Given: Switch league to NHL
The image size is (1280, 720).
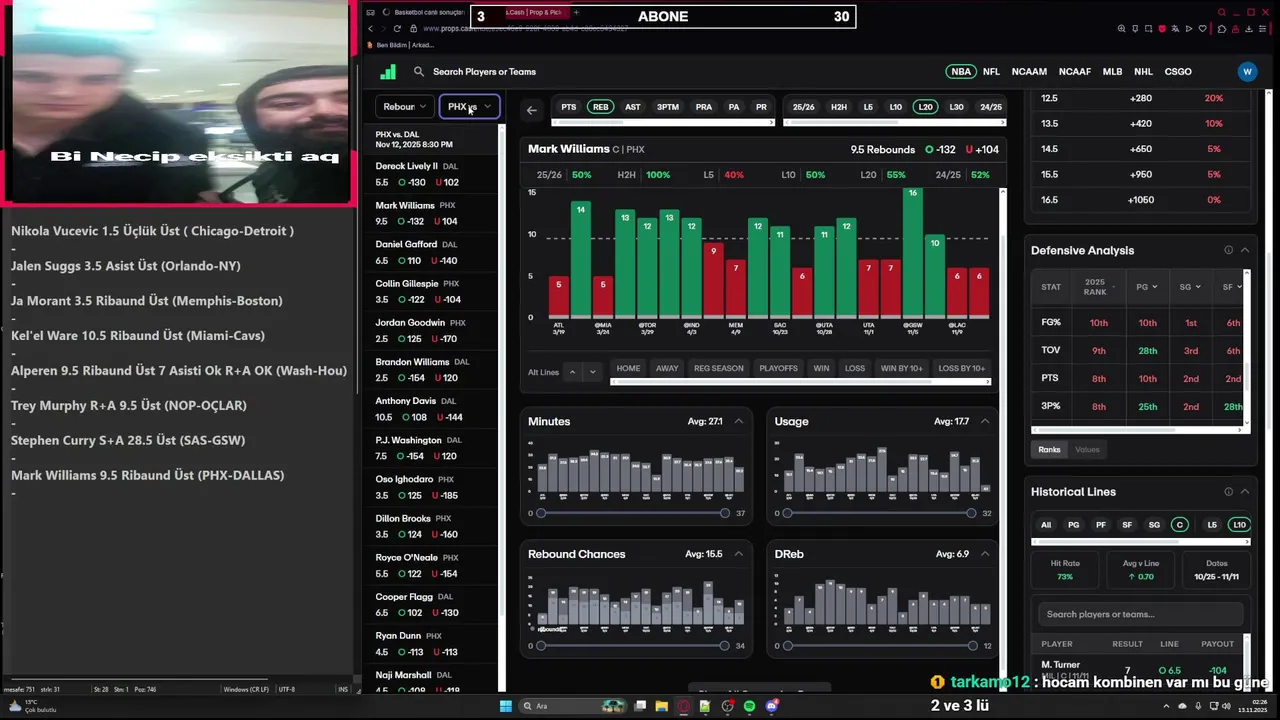Looking at the screenshot, I should coord(1143,72).
